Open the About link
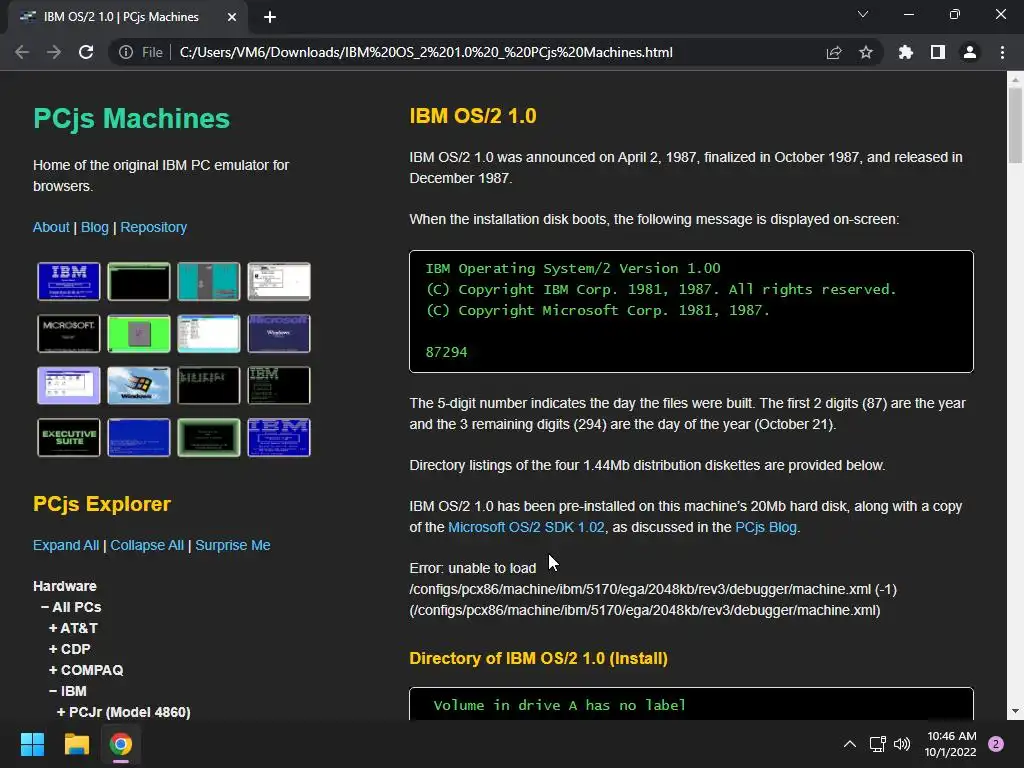Screen dimensions: 1024x768 pos(51,227)
